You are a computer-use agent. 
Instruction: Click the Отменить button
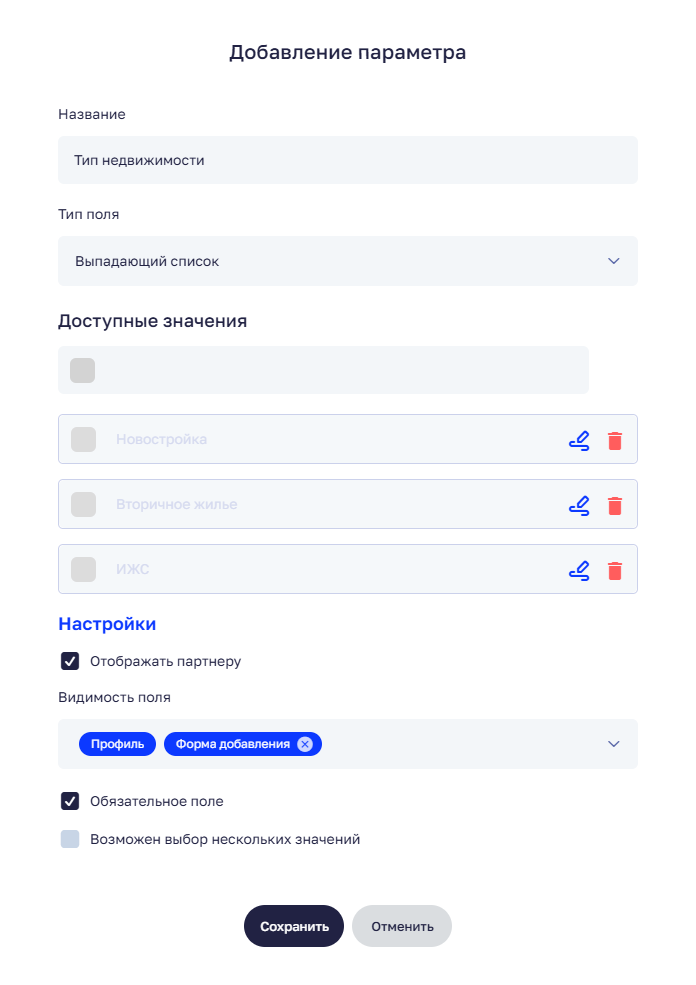[402, 926]
